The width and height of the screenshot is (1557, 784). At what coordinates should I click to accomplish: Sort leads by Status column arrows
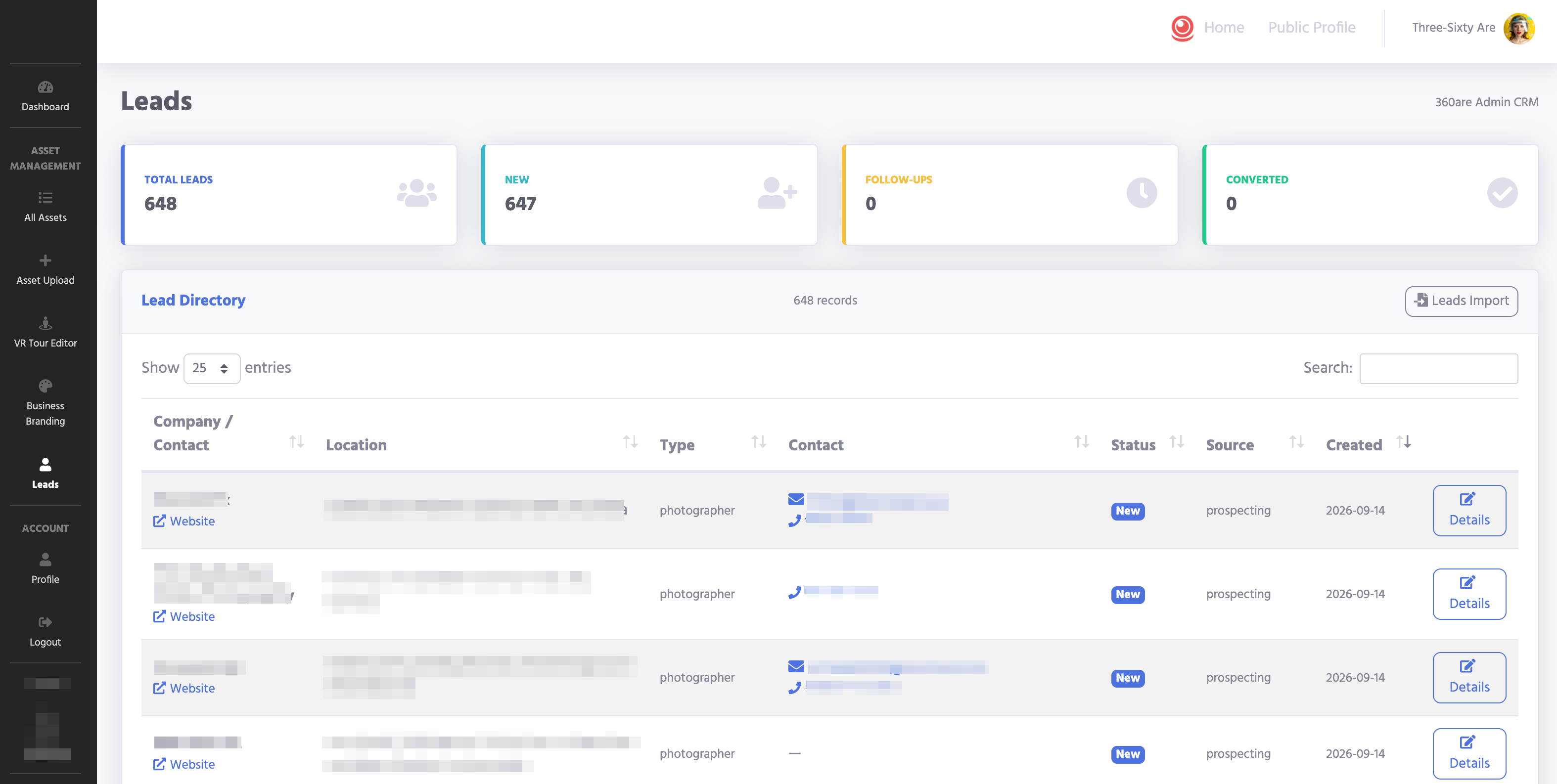1176,442
